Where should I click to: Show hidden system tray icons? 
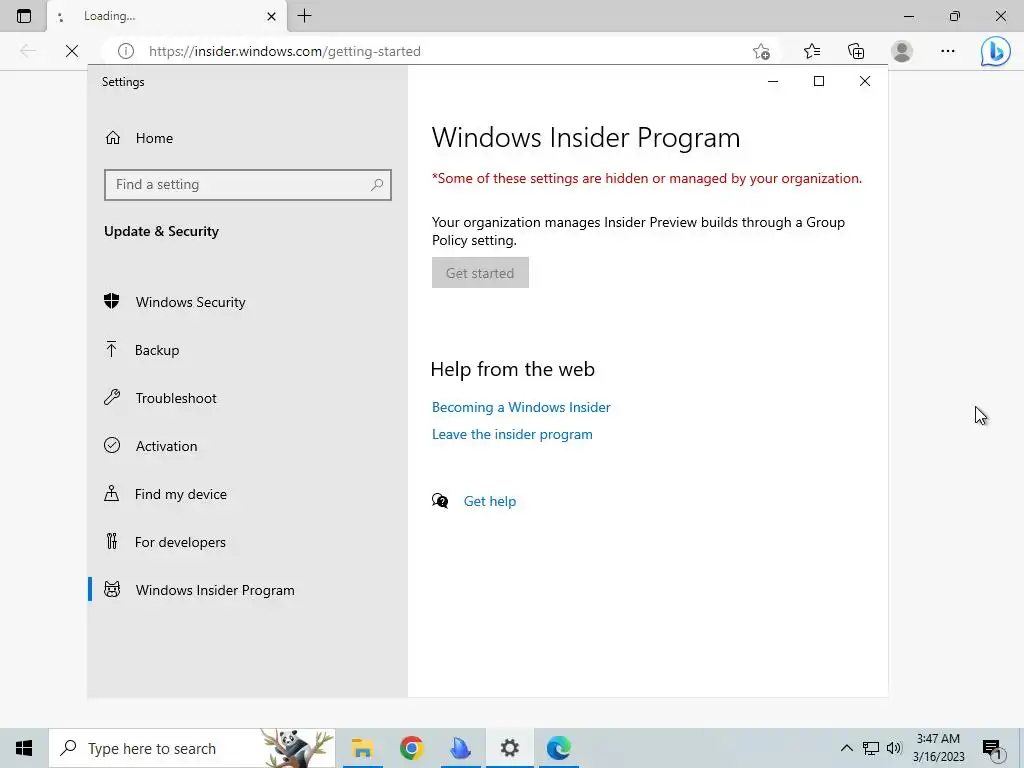846,748
